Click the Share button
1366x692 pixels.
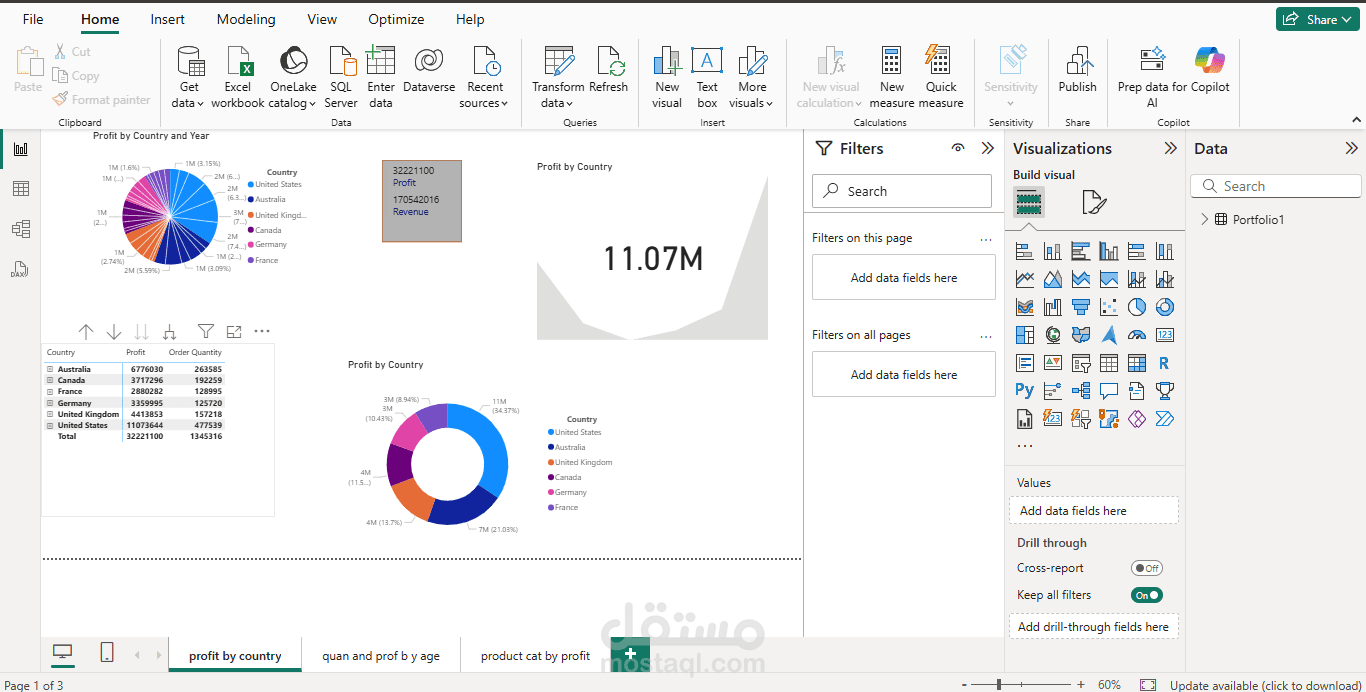[1317, 18]
